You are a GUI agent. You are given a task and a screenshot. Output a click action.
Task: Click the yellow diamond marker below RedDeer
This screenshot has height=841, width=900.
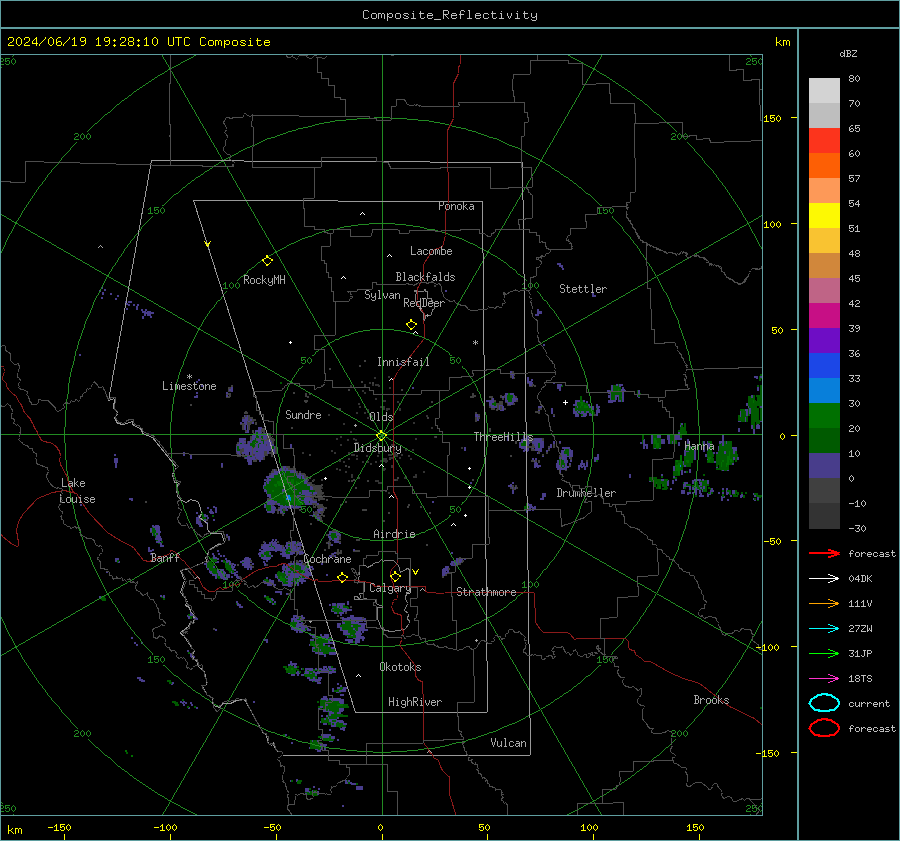(411, 325)
